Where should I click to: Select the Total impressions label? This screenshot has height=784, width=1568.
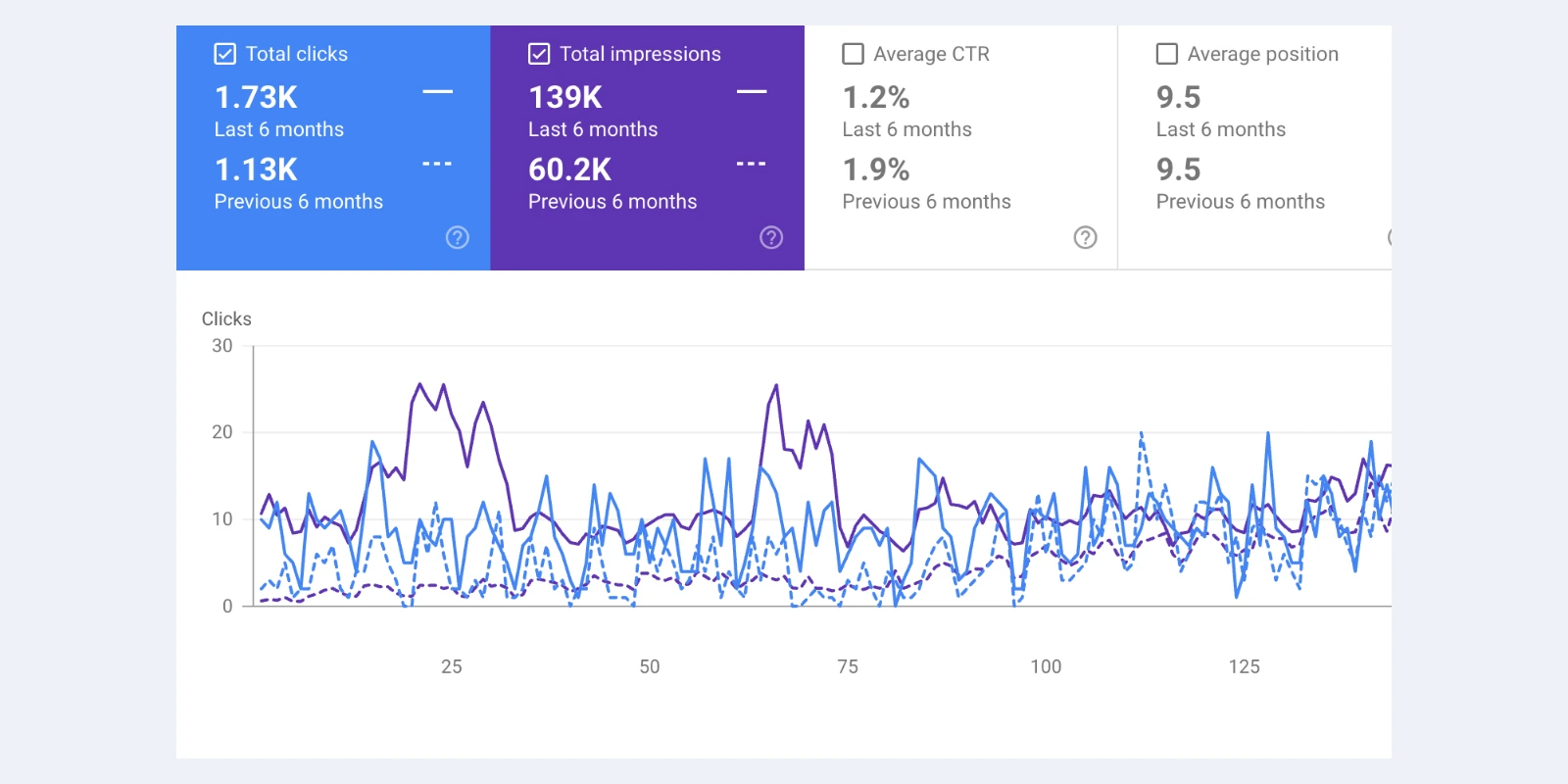(x=640, y=54)
